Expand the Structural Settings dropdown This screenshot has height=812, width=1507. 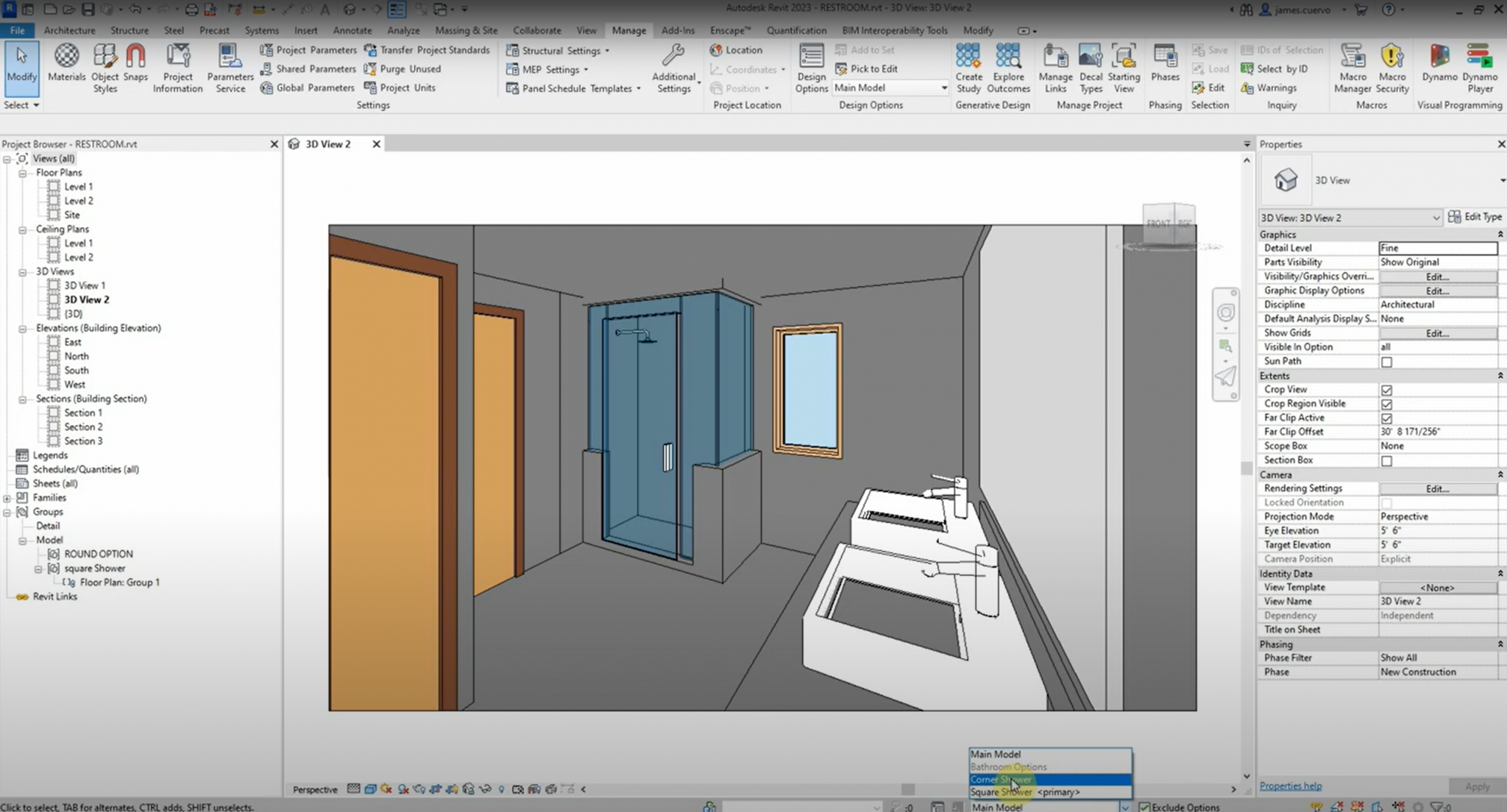[x=606, y=50]
